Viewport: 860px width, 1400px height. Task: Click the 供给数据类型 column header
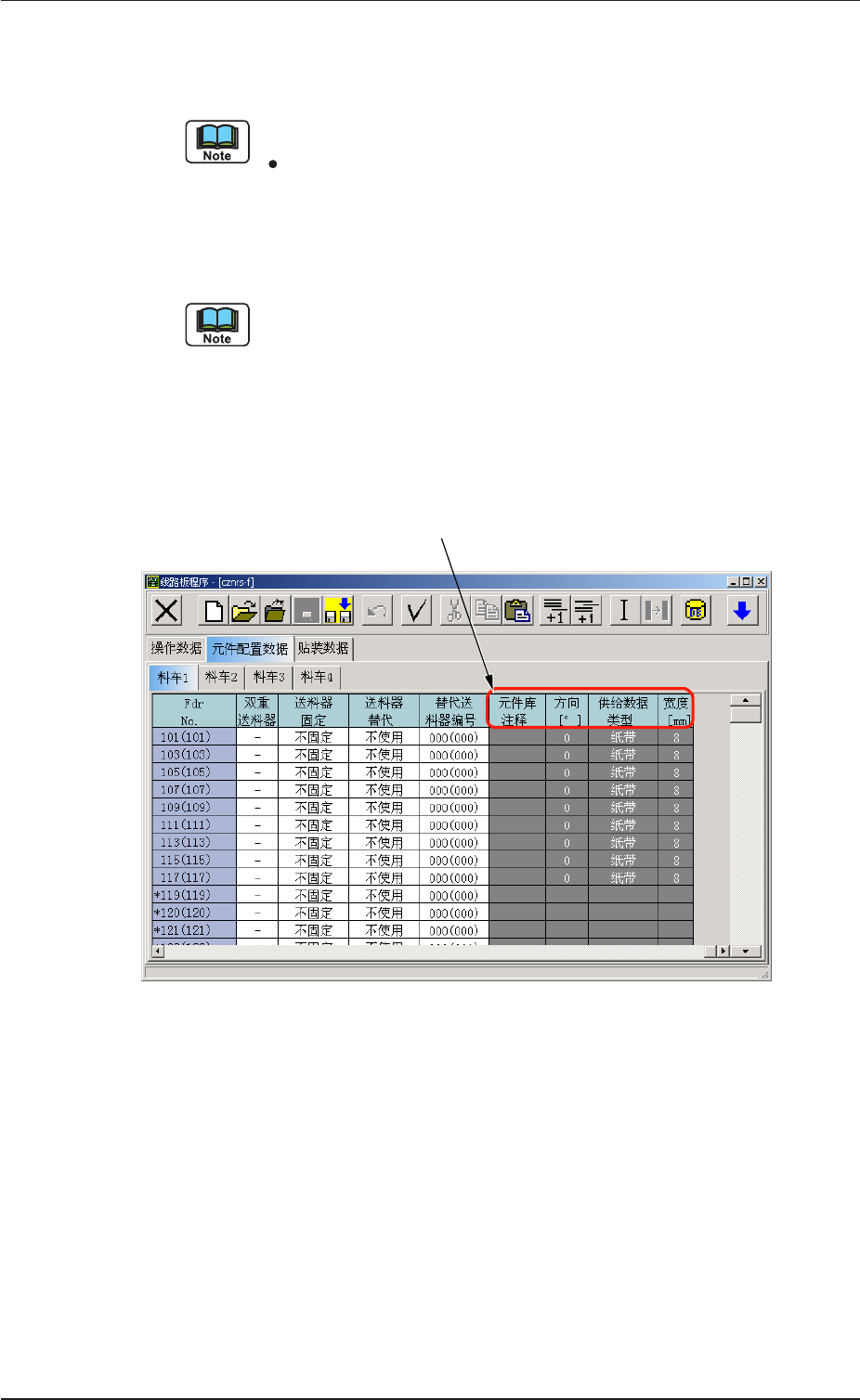pyautogui.click(x=623, y=711)
